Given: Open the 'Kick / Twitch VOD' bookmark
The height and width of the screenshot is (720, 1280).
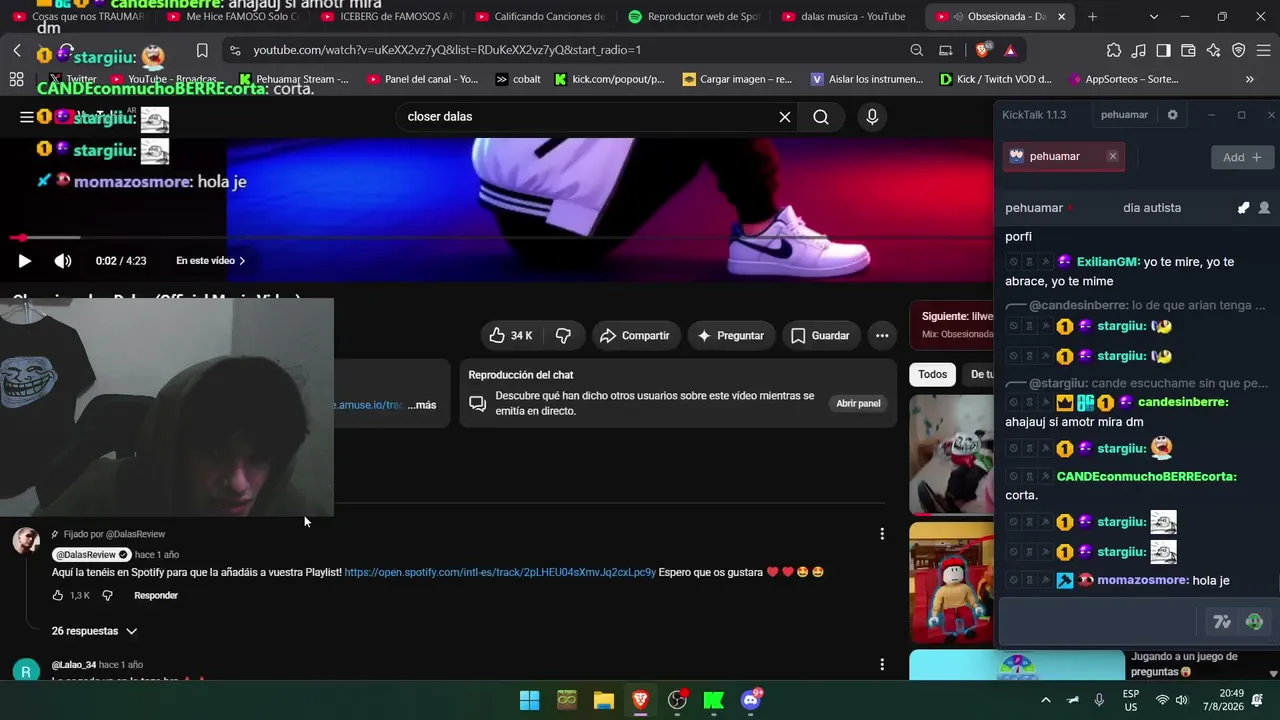Looking at the screenshot, I should [996, 79].
